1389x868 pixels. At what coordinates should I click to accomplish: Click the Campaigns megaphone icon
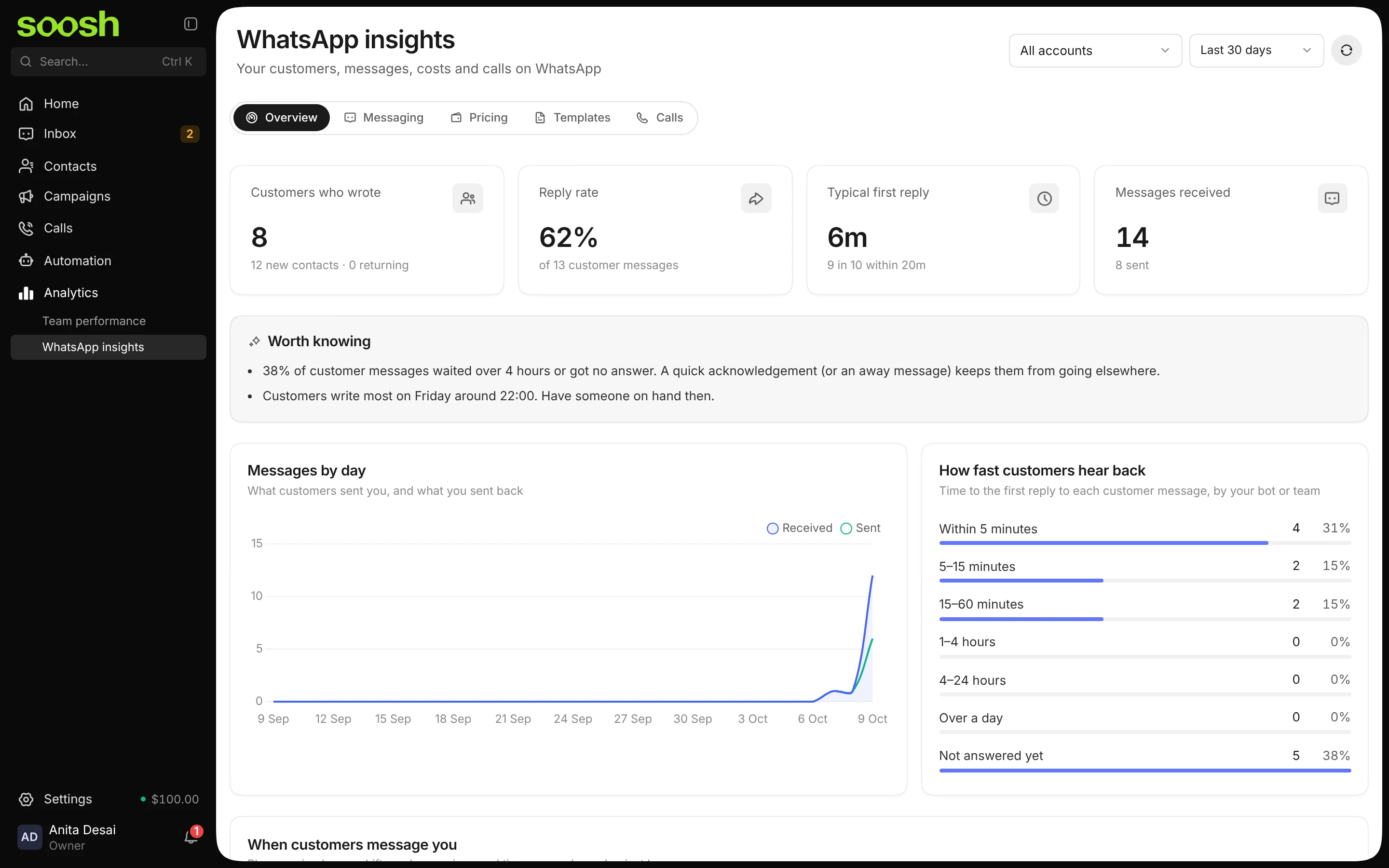click(26, 196)
